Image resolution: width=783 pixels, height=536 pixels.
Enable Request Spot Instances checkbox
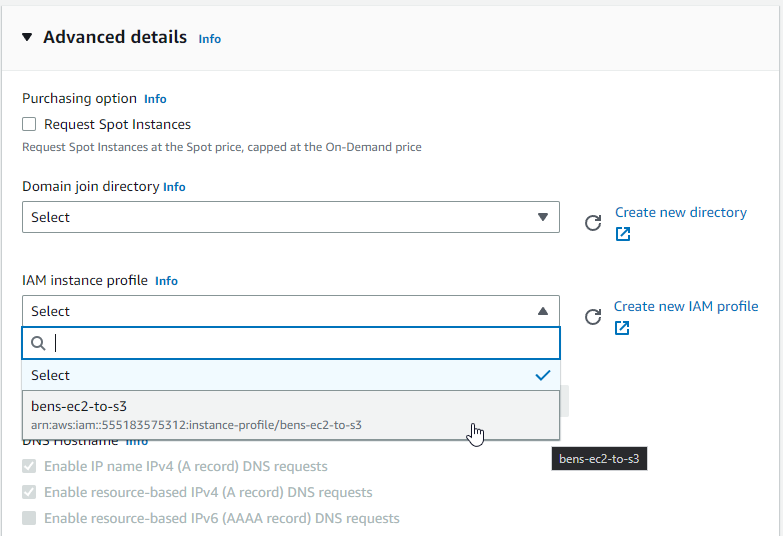(x=29, y=124)
